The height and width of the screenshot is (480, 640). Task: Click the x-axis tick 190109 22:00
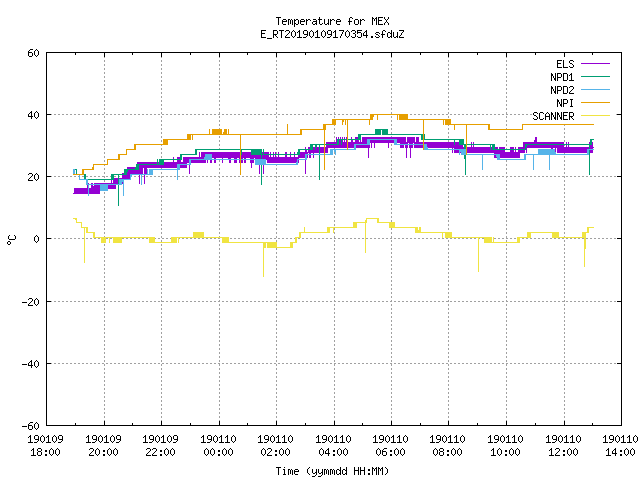coord(161,446)
